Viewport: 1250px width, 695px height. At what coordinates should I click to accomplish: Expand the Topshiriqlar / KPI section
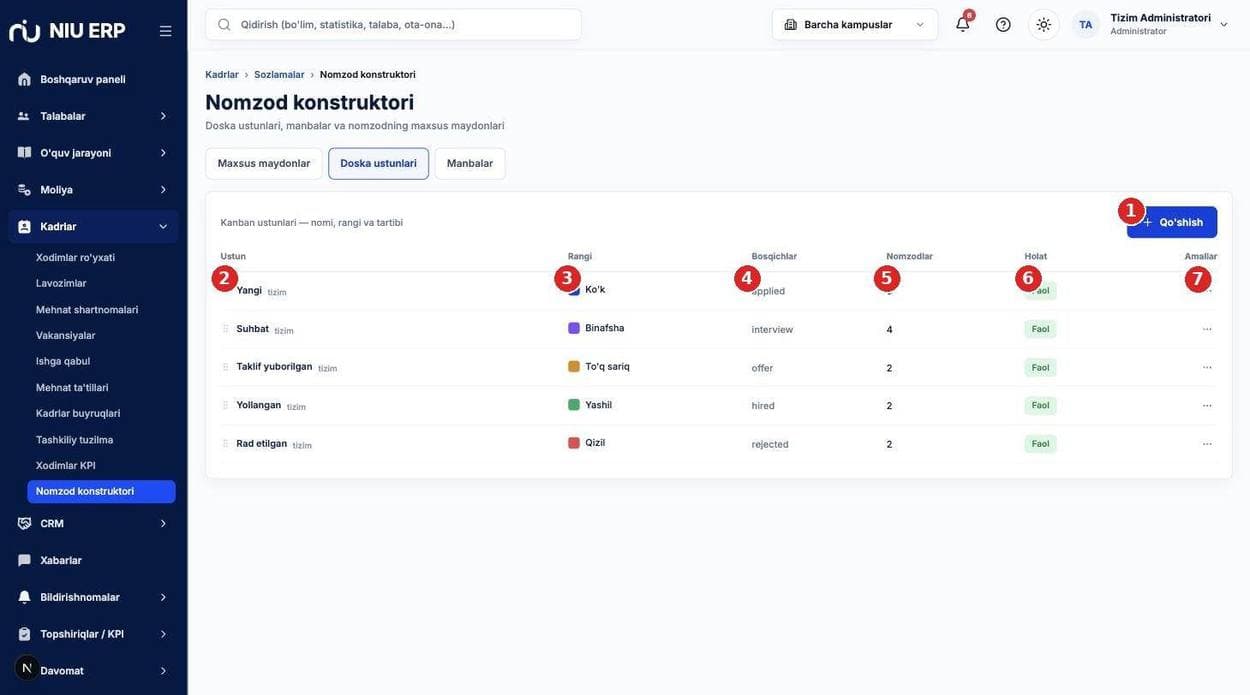click(x=93, y=634)
